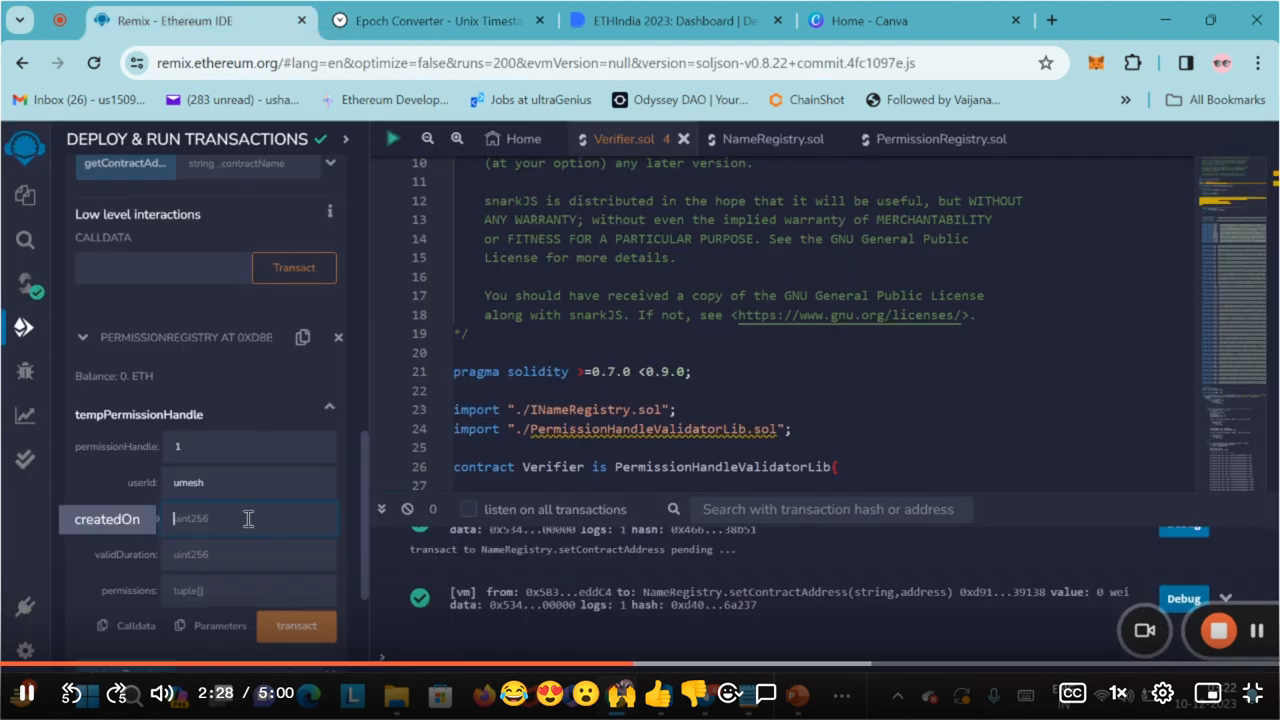The image size is (1280, 720).
Task: Open video player settings gear
Action: [1162, 692]
